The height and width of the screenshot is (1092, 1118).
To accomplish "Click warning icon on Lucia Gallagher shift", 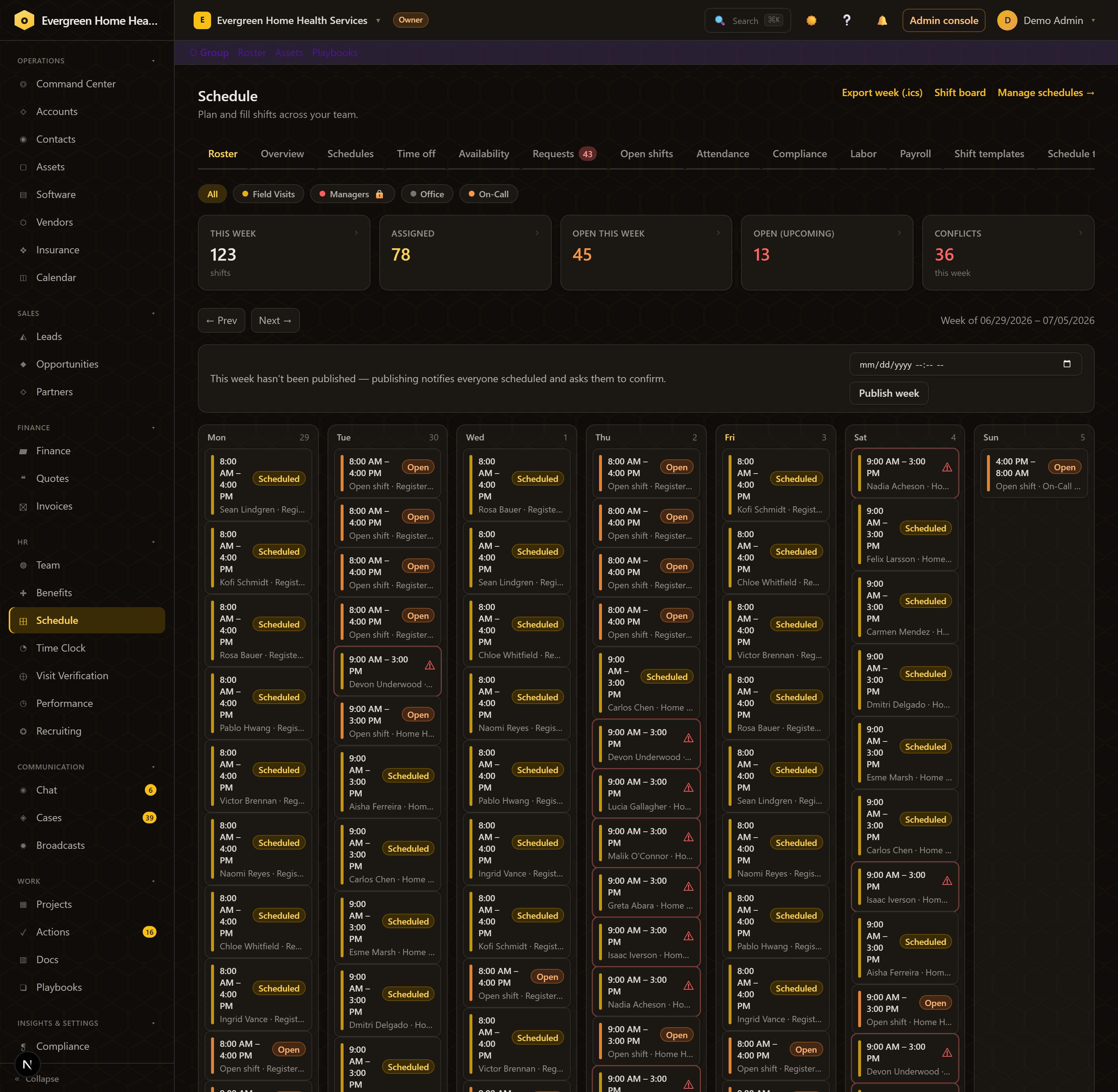I will coord(689,787).
